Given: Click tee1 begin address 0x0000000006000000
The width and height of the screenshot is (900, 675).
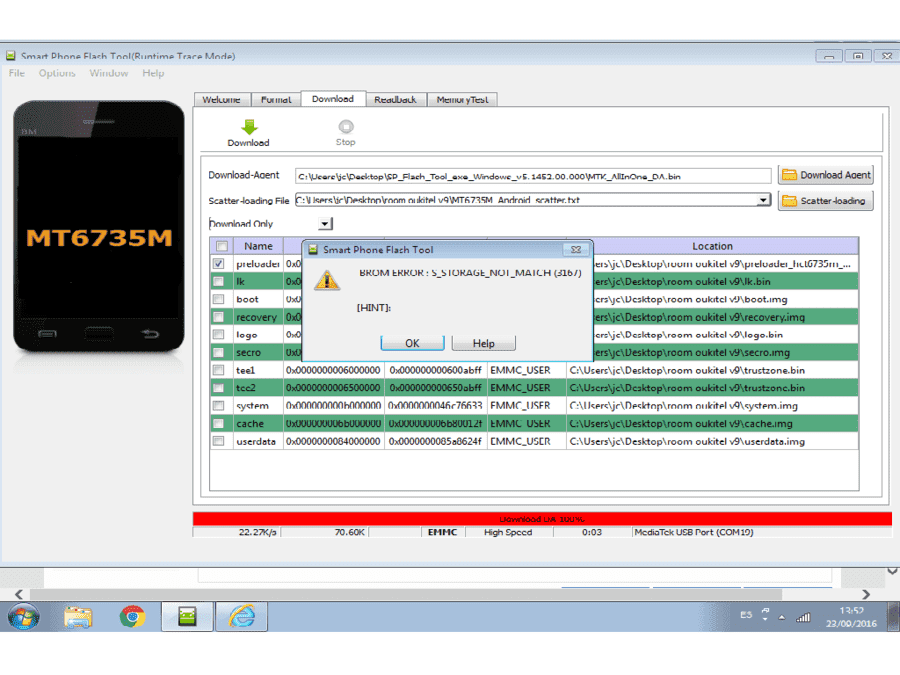Looking at the screenshot, I should (333, 370).
